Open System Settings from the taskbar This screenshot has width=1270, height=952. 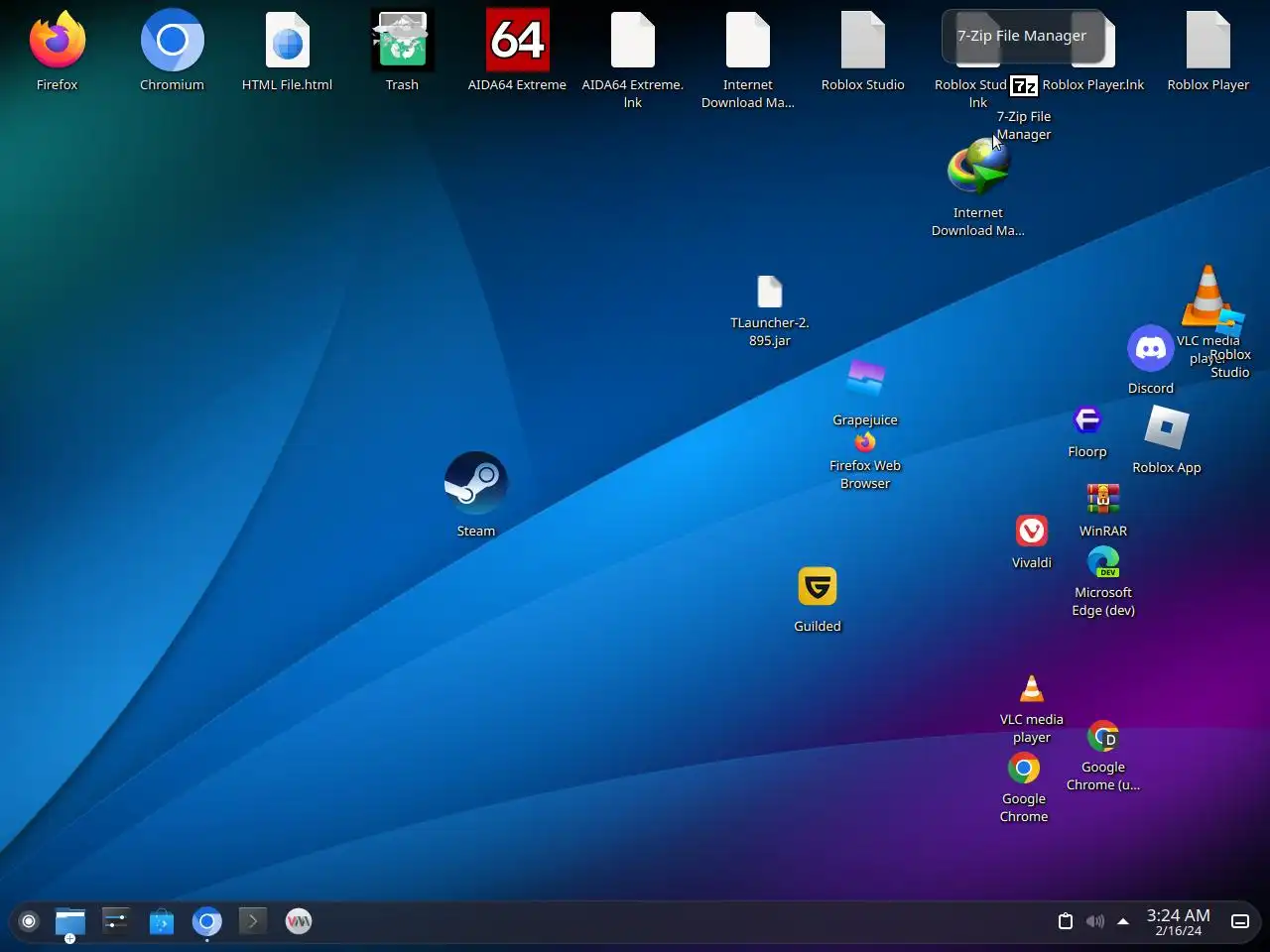(115, 922)
